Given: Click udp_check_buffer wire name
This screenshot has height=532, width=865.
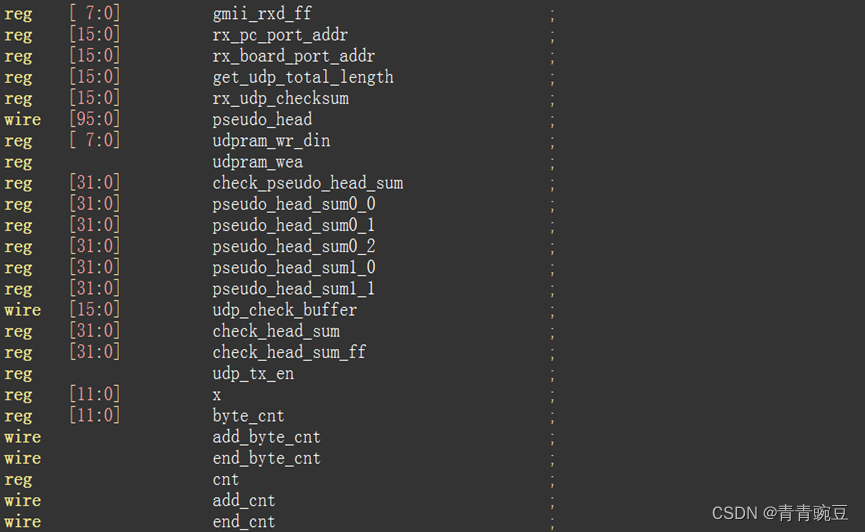Looking at the screenshot, I should click(x=285, y=310).
